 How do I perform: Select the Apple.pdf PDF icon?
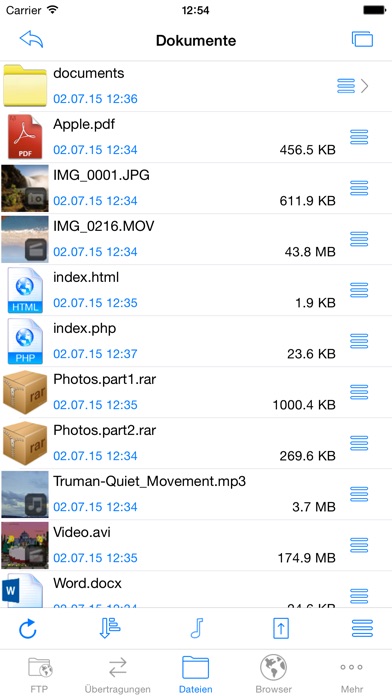[25, 137]
